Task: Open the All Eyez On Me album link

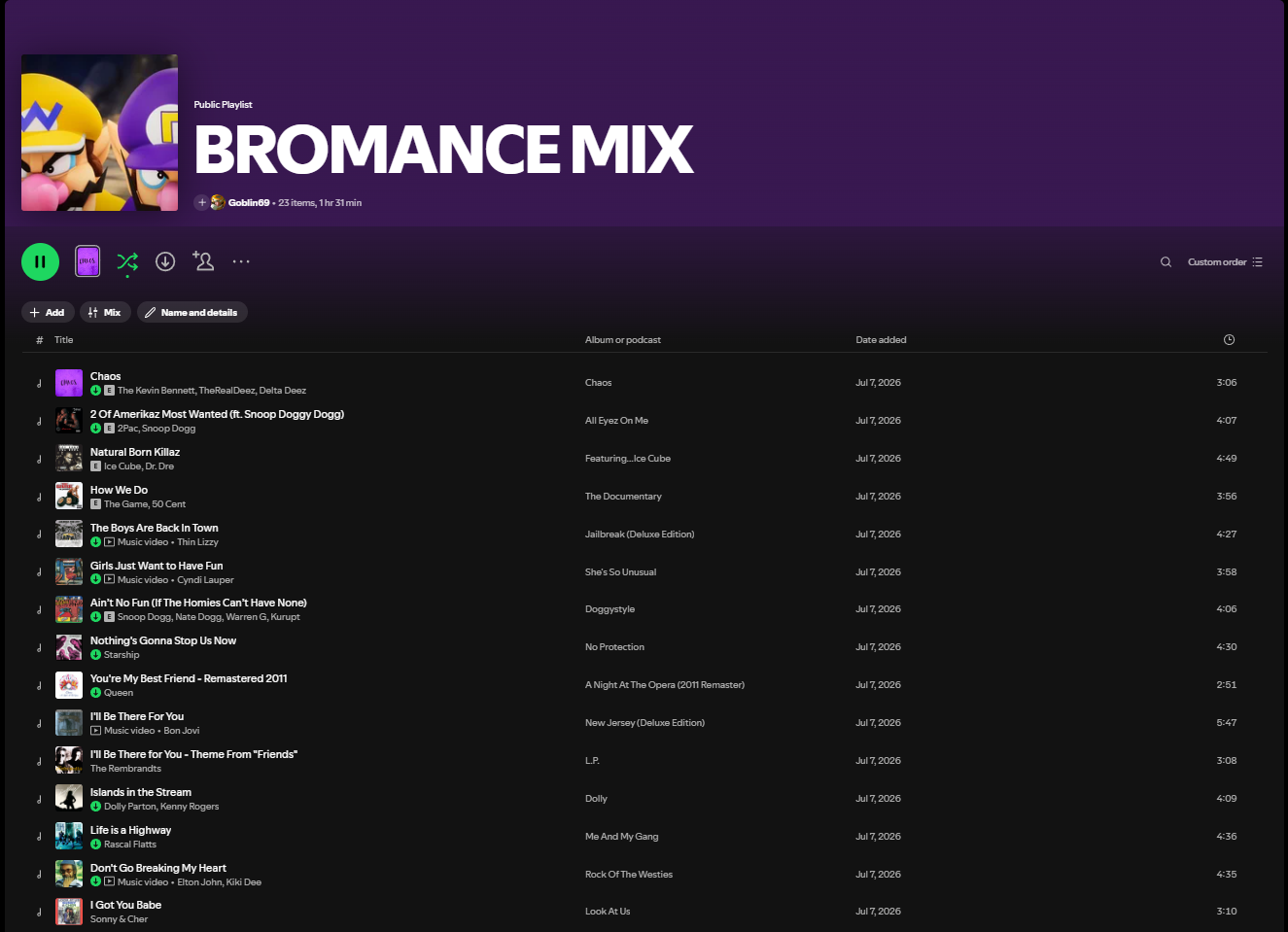Action: tap(616, 421)
